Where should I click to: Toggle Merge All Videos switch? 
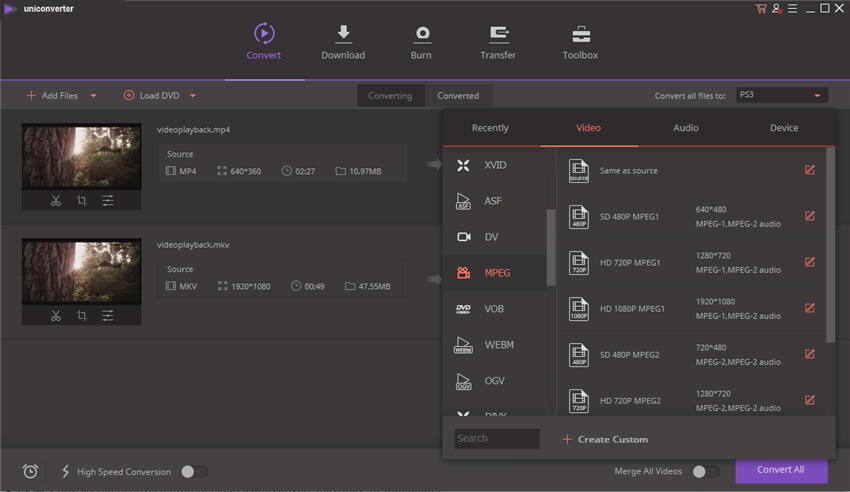(x=706, y=471)
